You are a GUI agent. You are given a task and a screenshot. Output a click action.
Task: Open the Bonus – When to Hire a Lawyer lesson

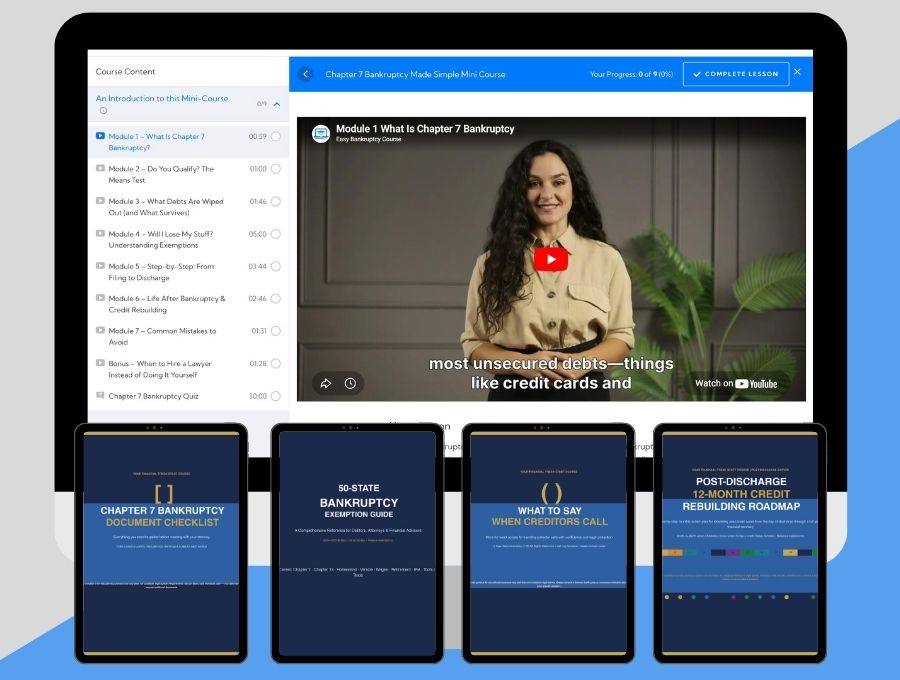pos(160,369)
